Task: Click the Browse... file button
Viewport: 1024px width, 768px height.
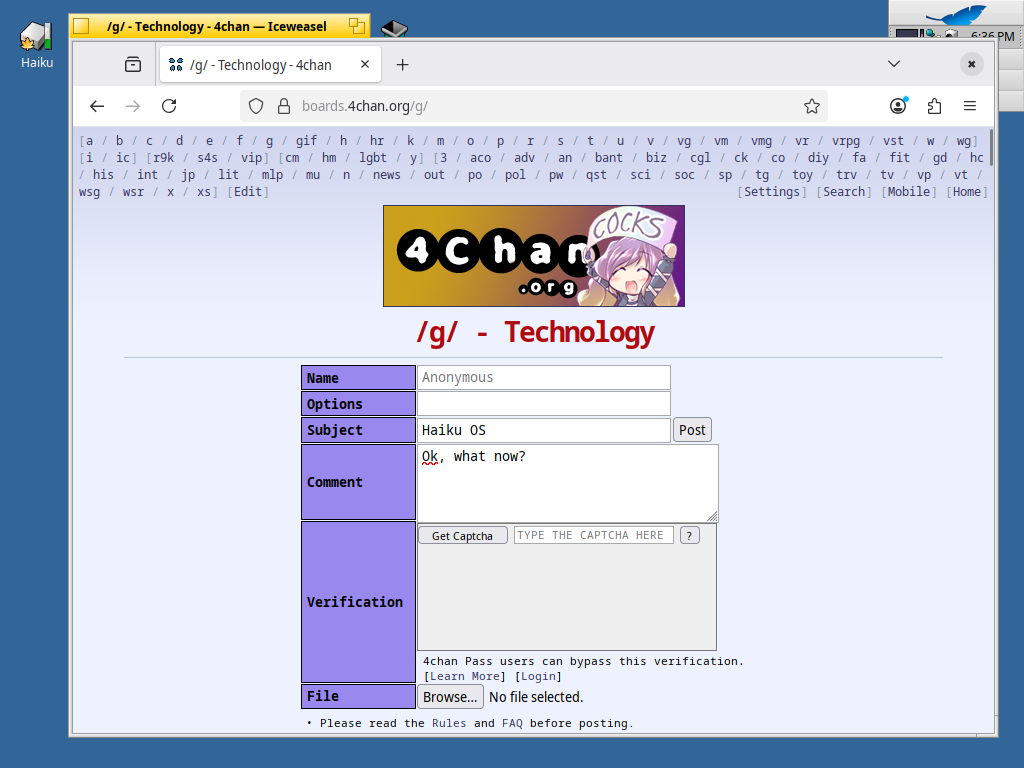Action: (x=451, y=697)
